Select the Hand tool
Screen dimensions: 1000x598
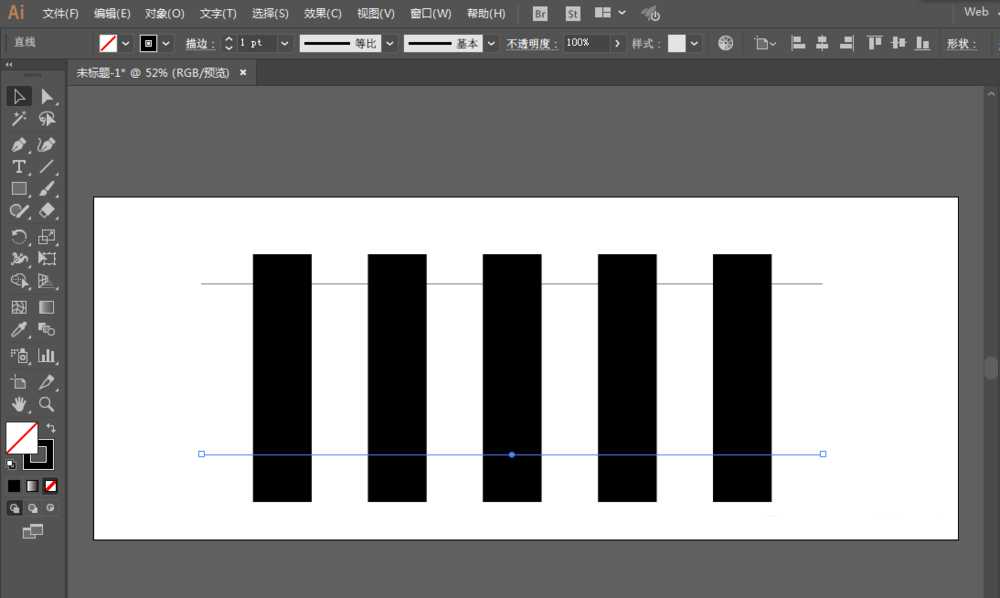(19, 404)
